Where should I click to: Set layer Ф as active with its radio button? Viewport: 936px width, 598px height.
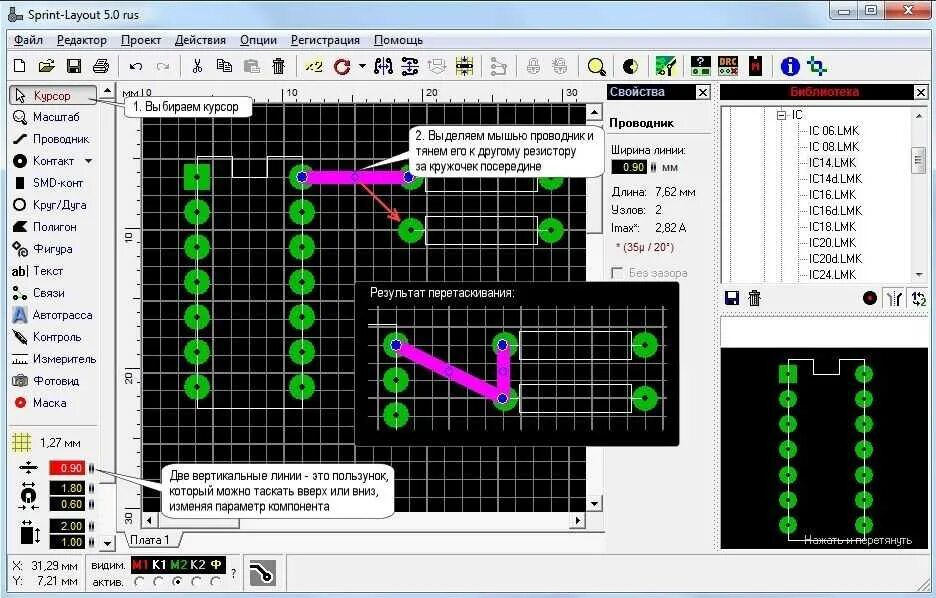coord(215,581)
